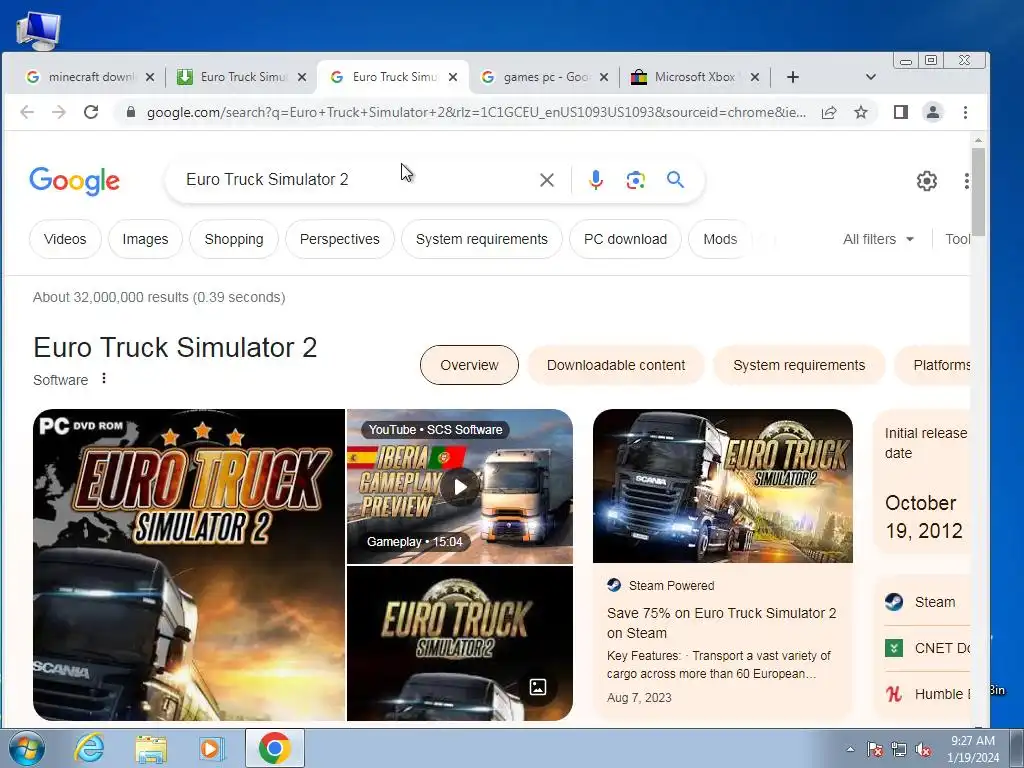Open the Chrome three-dot menu
Image resolution: width=1024 pixels, height=768 pixels.
click(x=965, y=112)
